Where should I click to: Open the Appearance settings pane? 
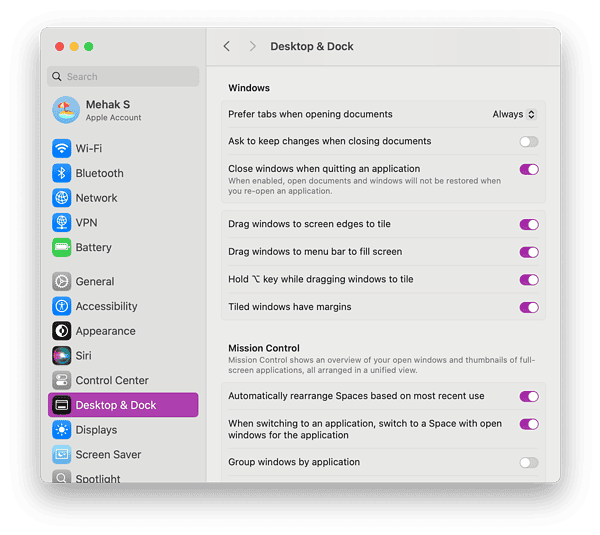point(105,331)
